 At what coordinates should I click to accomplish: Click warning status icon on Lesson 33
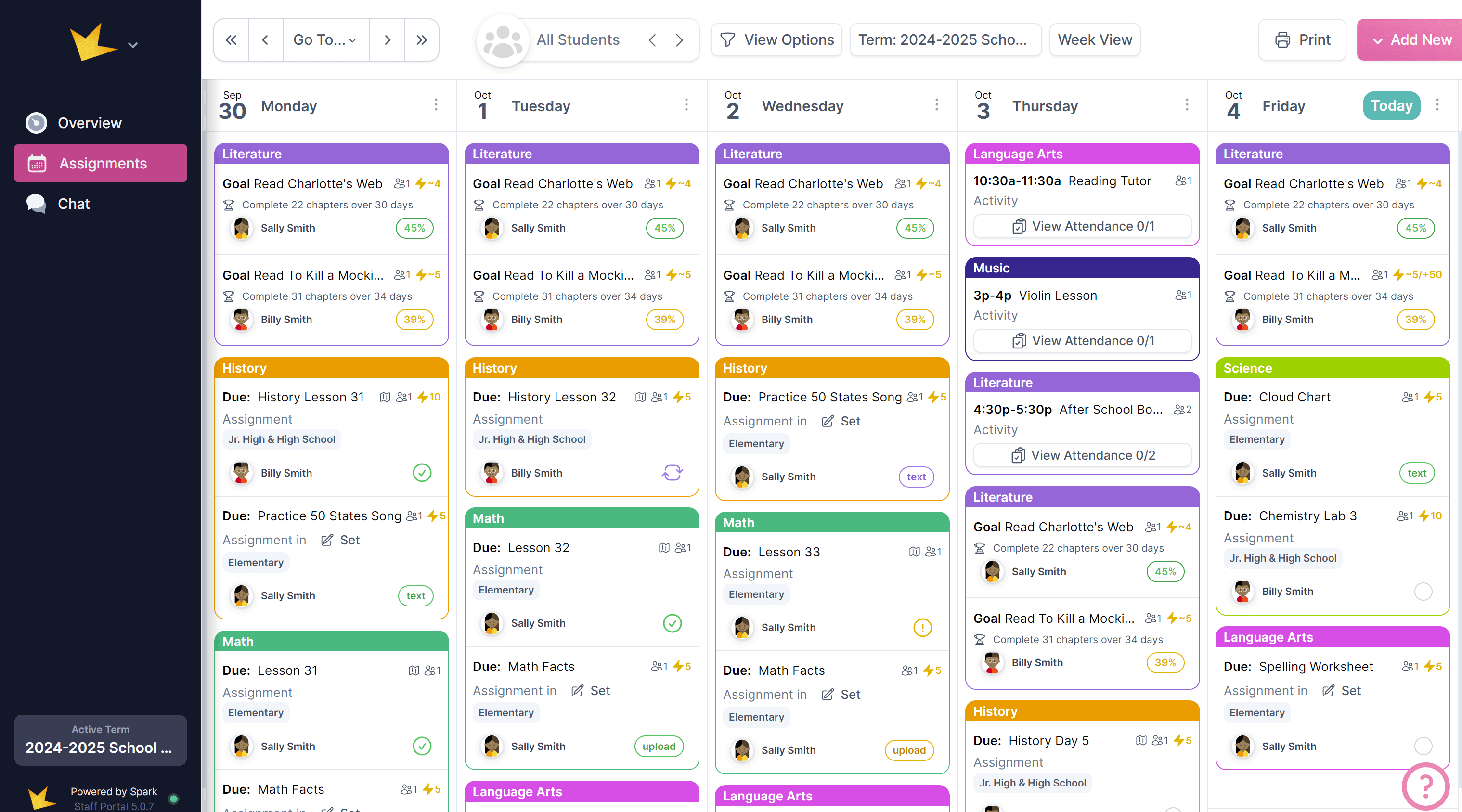(x=922, y=627)
